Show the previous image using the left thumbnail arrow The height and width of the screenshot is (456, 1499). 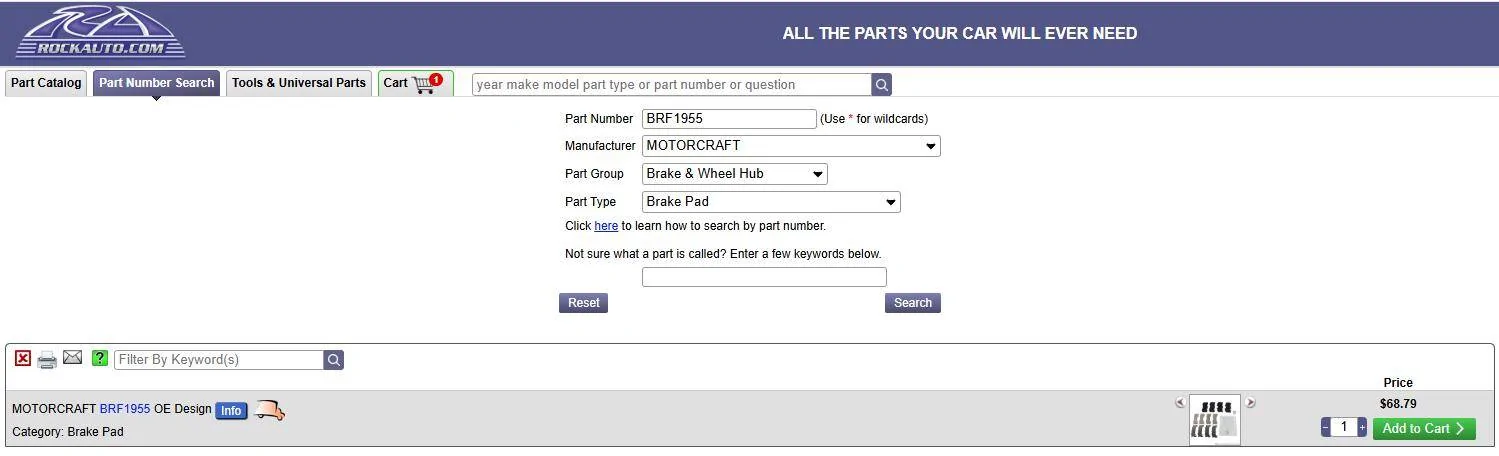point(1180,403)
